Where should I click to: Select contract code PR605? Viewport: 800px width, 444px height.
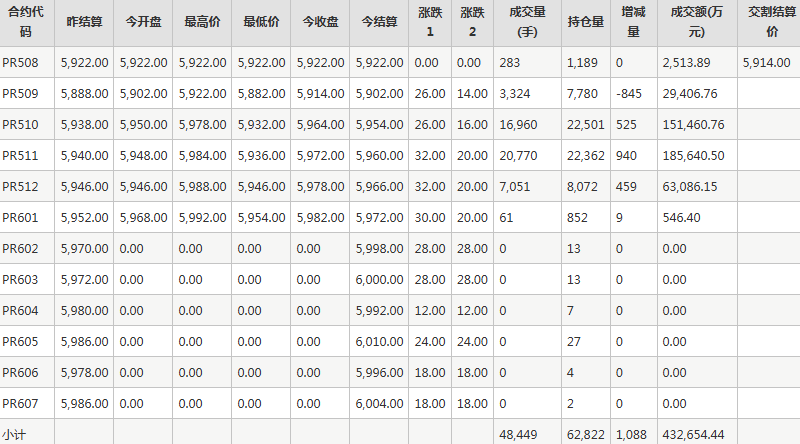tap(20, 341)
